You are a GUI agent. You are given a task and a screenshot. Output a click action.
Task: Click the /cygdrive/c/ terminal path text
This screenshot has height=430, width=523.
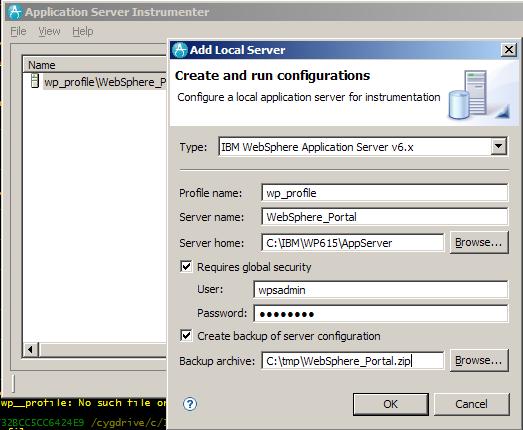(x=128, y=423)
